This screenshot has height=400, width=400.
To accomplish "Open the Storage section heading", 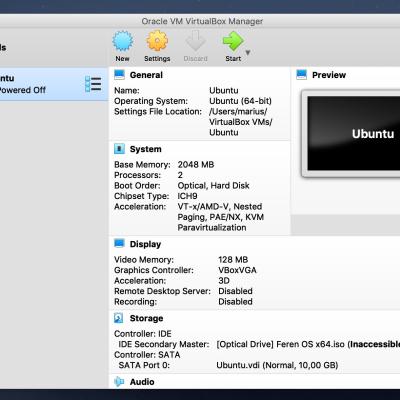I will coord(146,318).
